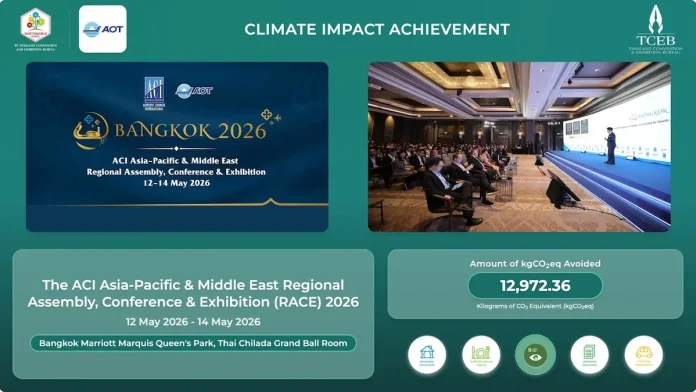Viewport: 696px width, 392px height.
Task: Click the Kilograms of CO2 Equivalent caption
Action: tap(535, 306)
